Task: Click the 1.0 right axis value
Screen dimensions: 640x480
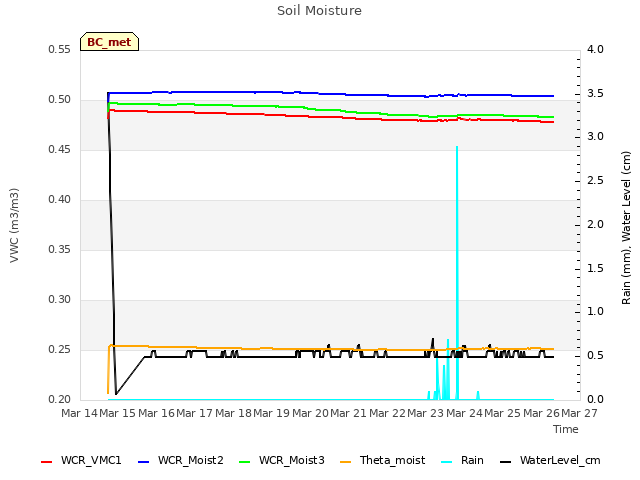Action: [x=595, y=312]
